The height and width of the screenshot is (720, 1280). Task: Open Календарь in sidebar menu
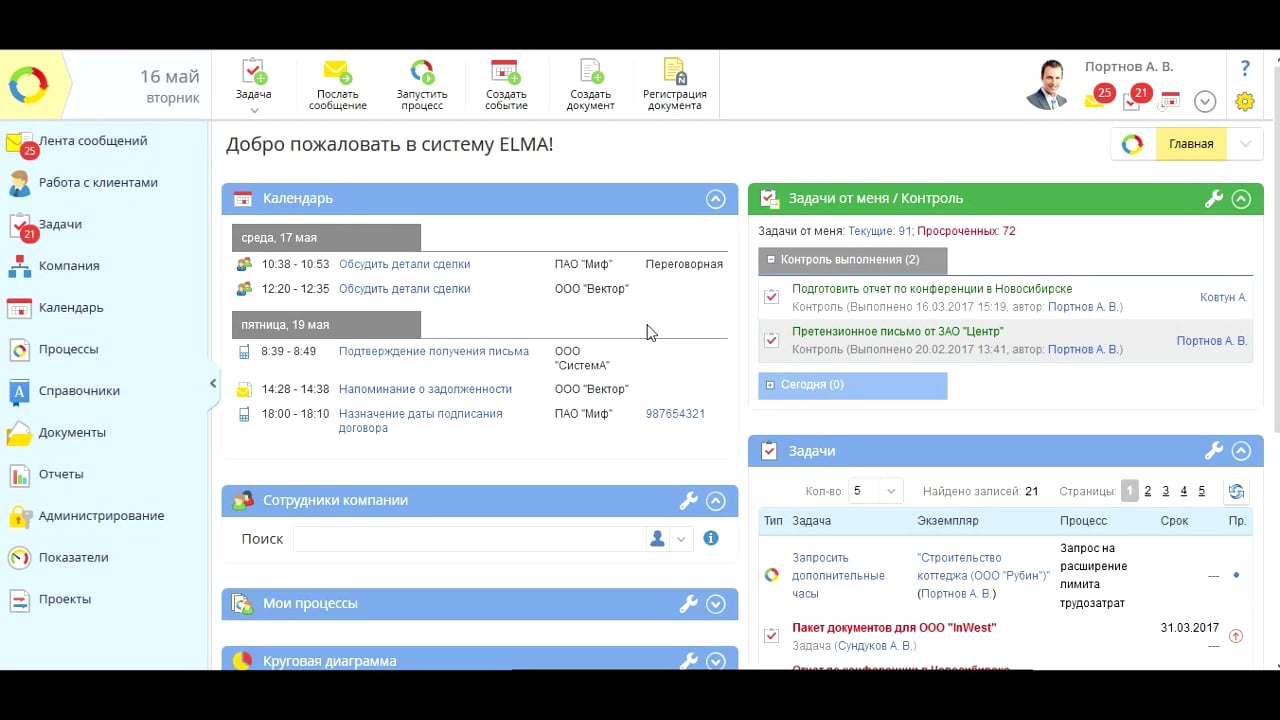pyautogui.click(x=70, y=308)
